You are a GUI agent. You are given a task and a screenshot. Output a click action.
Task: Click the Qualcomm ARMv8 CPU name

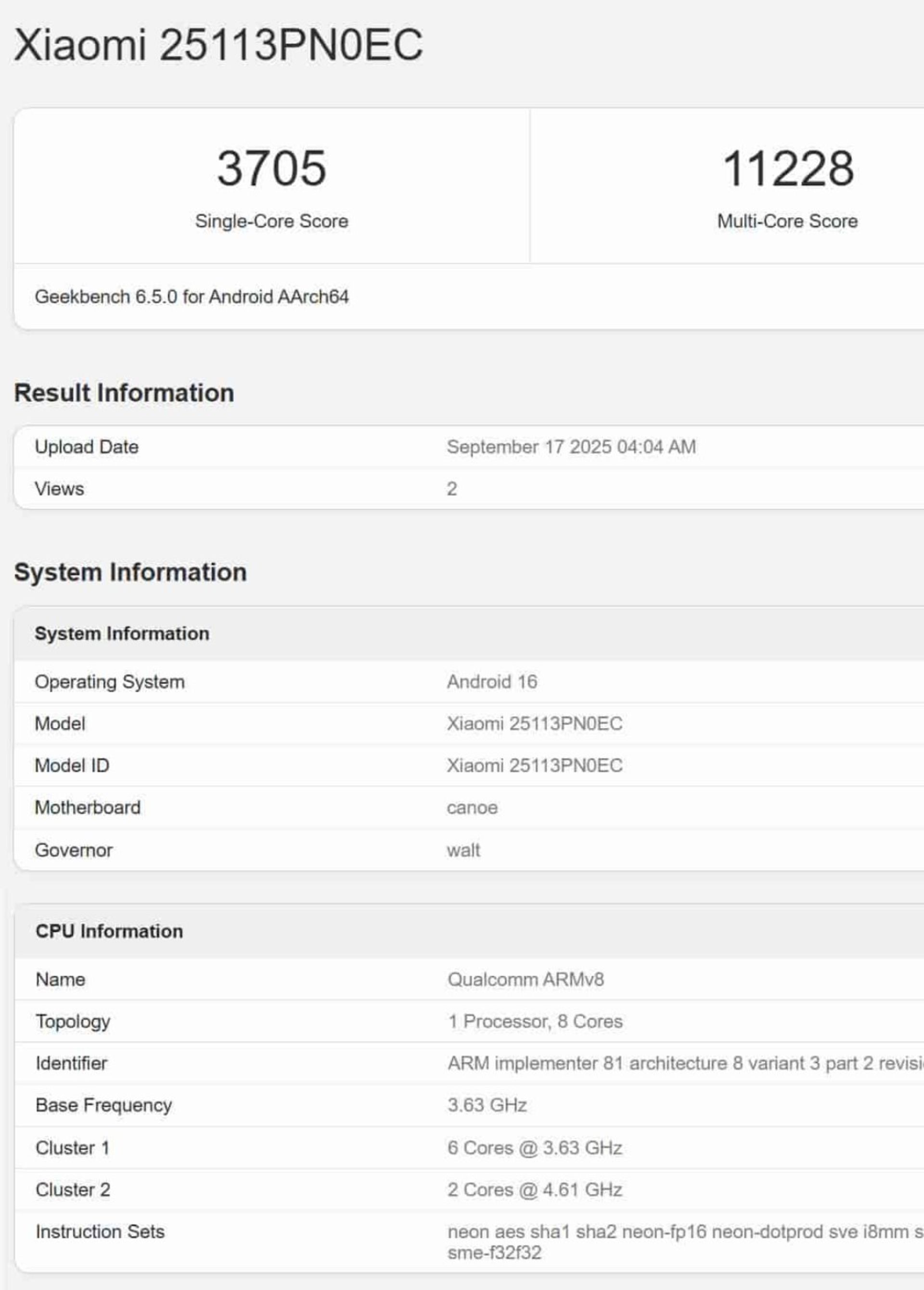click(525, 980)
